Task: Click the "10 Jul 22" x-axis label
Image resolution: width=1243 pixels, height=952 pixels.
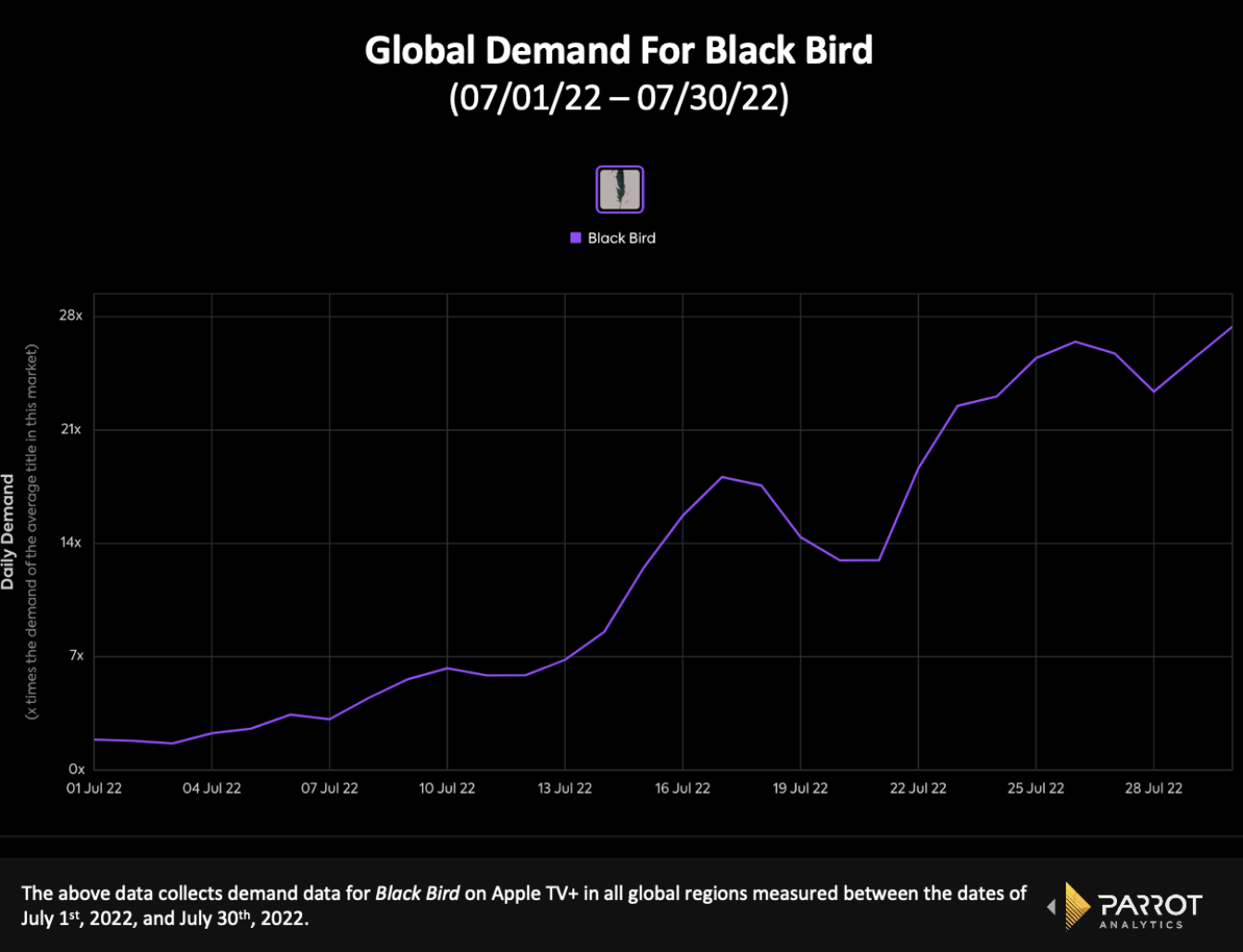Action: pyautogui.click(x=447, y=788)
